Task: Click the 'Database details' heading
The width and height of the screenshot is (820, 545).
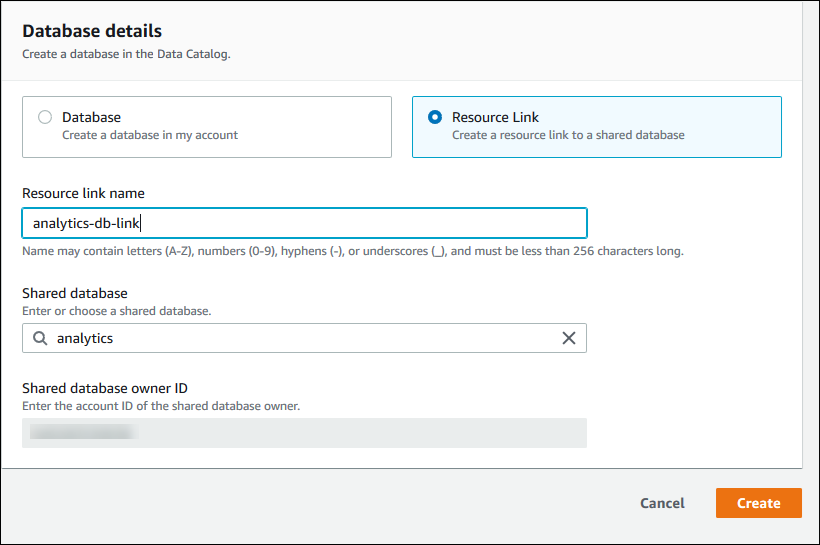Action: [92, 32]
